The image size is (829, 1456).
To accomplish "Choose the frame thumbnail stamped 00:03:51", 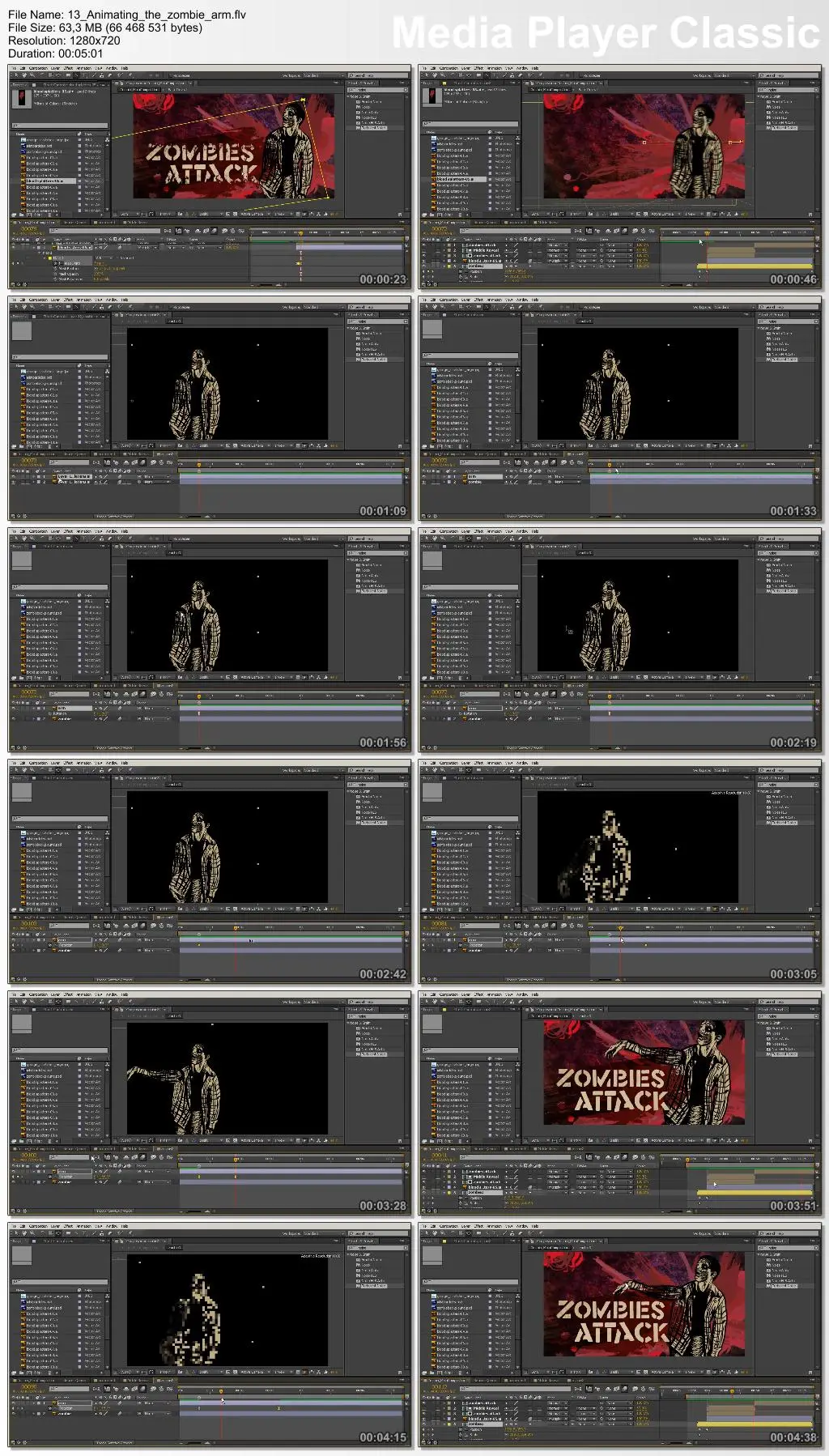I will pos(620,1103).
